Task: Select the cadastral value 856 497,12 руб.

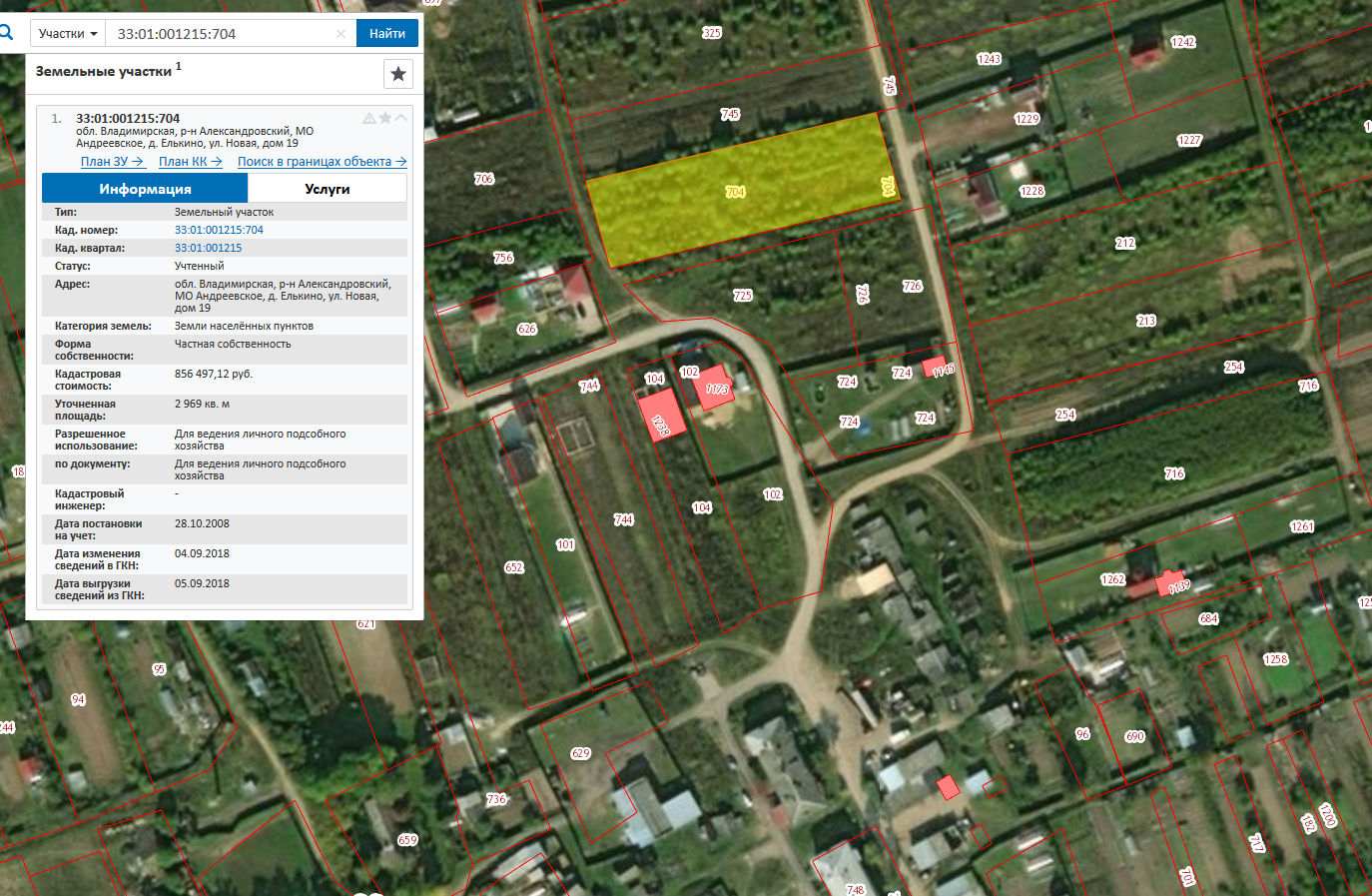Action: pyautogui.click(x=214, y=374)
